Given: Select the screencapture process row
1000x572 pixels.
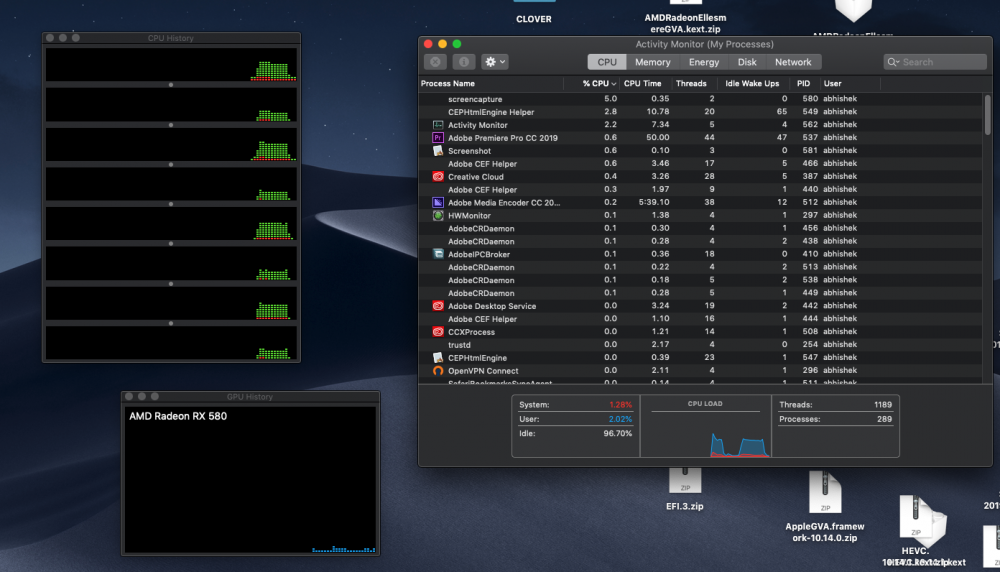Looking at the screenshot, I should tap(700, 99).
